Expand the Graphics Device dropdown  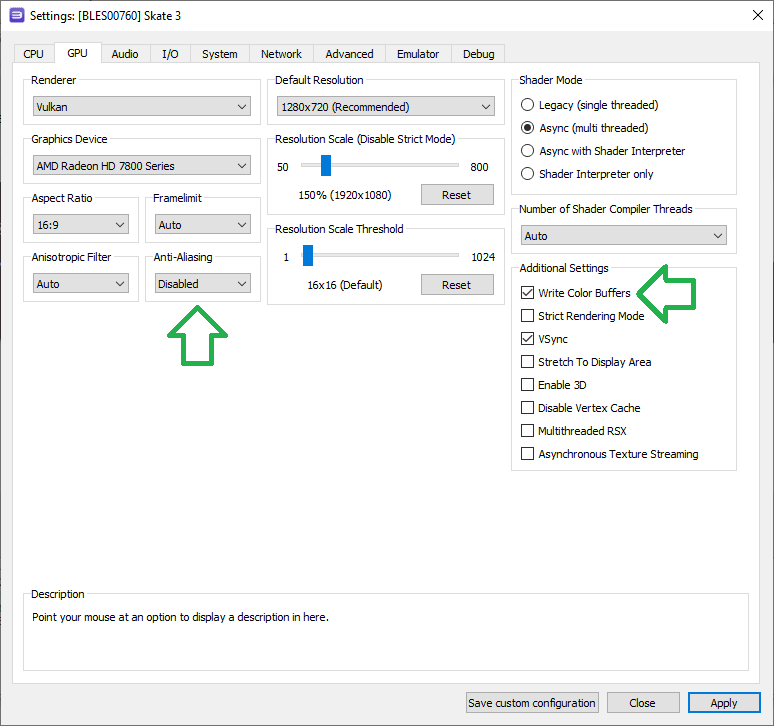[x=142, y=165]
